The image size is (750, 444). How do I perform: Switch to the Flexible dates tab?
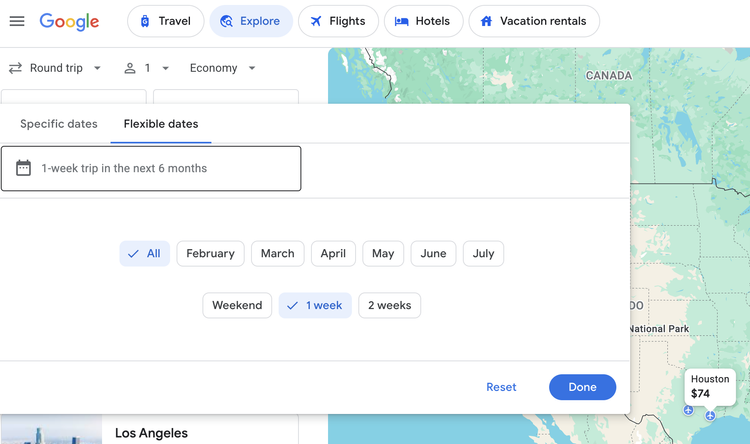click(161, 124)
